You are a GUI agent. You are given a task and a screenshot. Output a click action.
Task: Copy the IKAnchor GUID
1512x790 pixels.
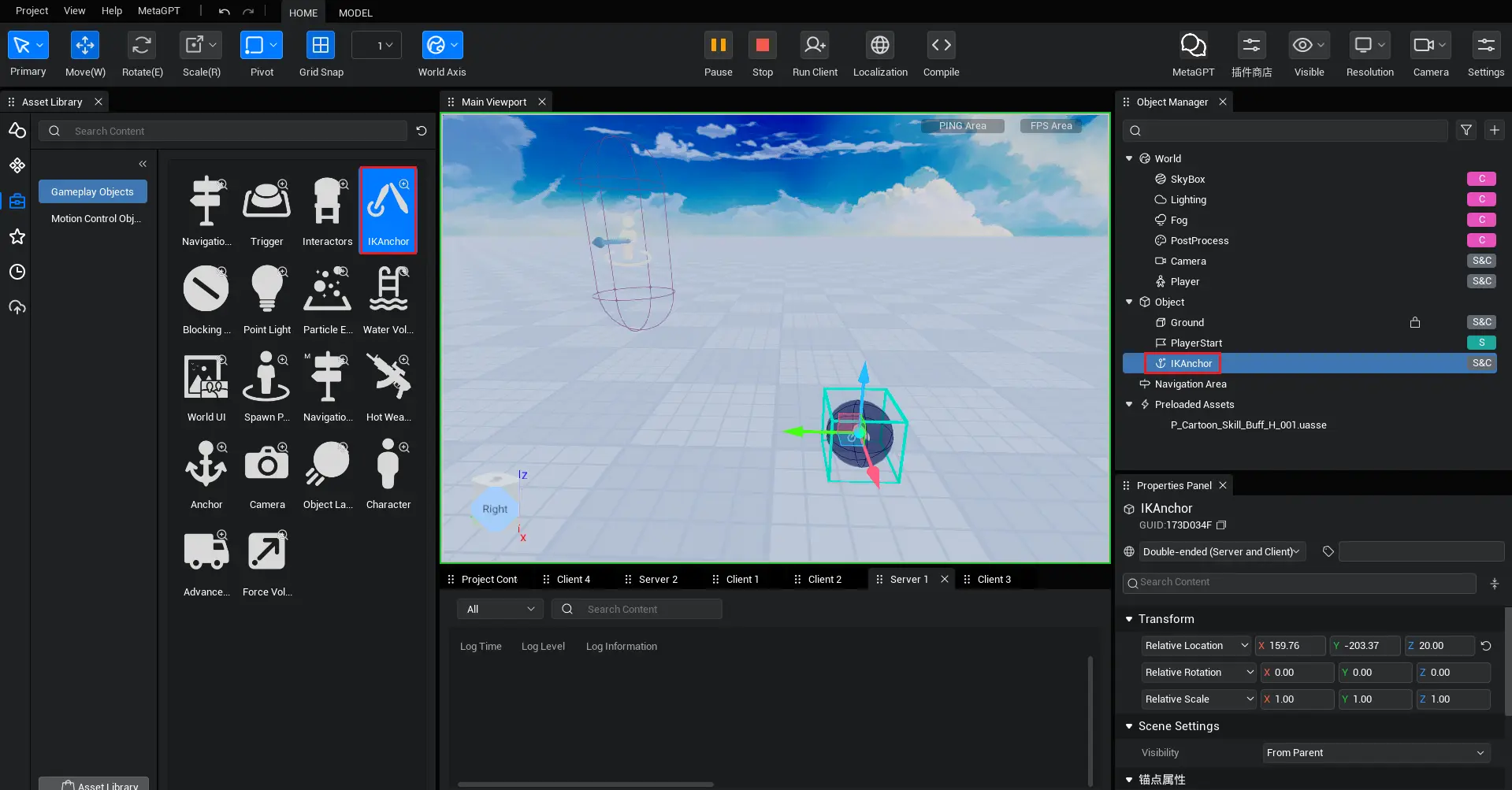click(x=1221, y=525)
